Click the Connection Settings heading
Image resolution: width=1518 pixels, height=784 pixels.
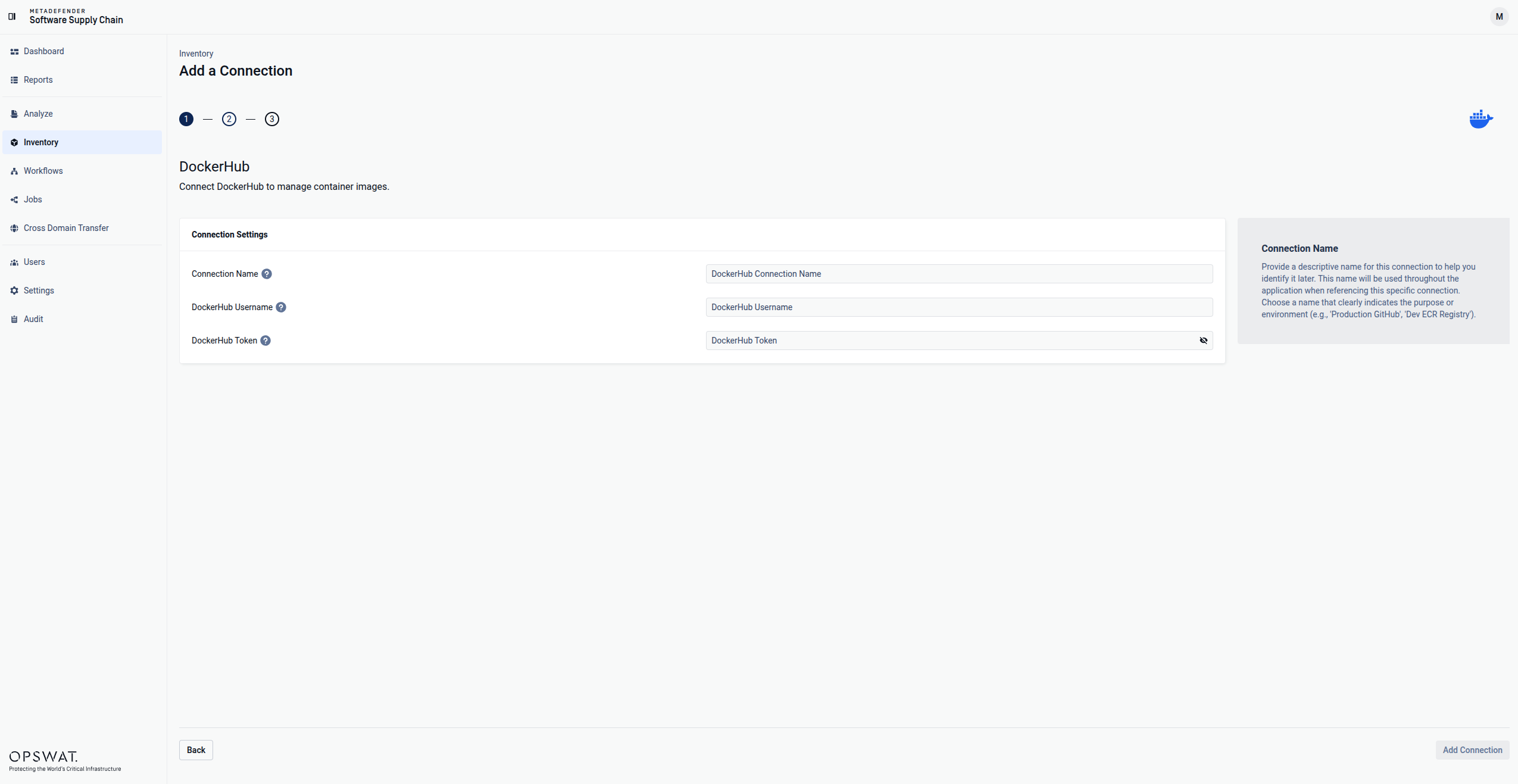point(230,235)
